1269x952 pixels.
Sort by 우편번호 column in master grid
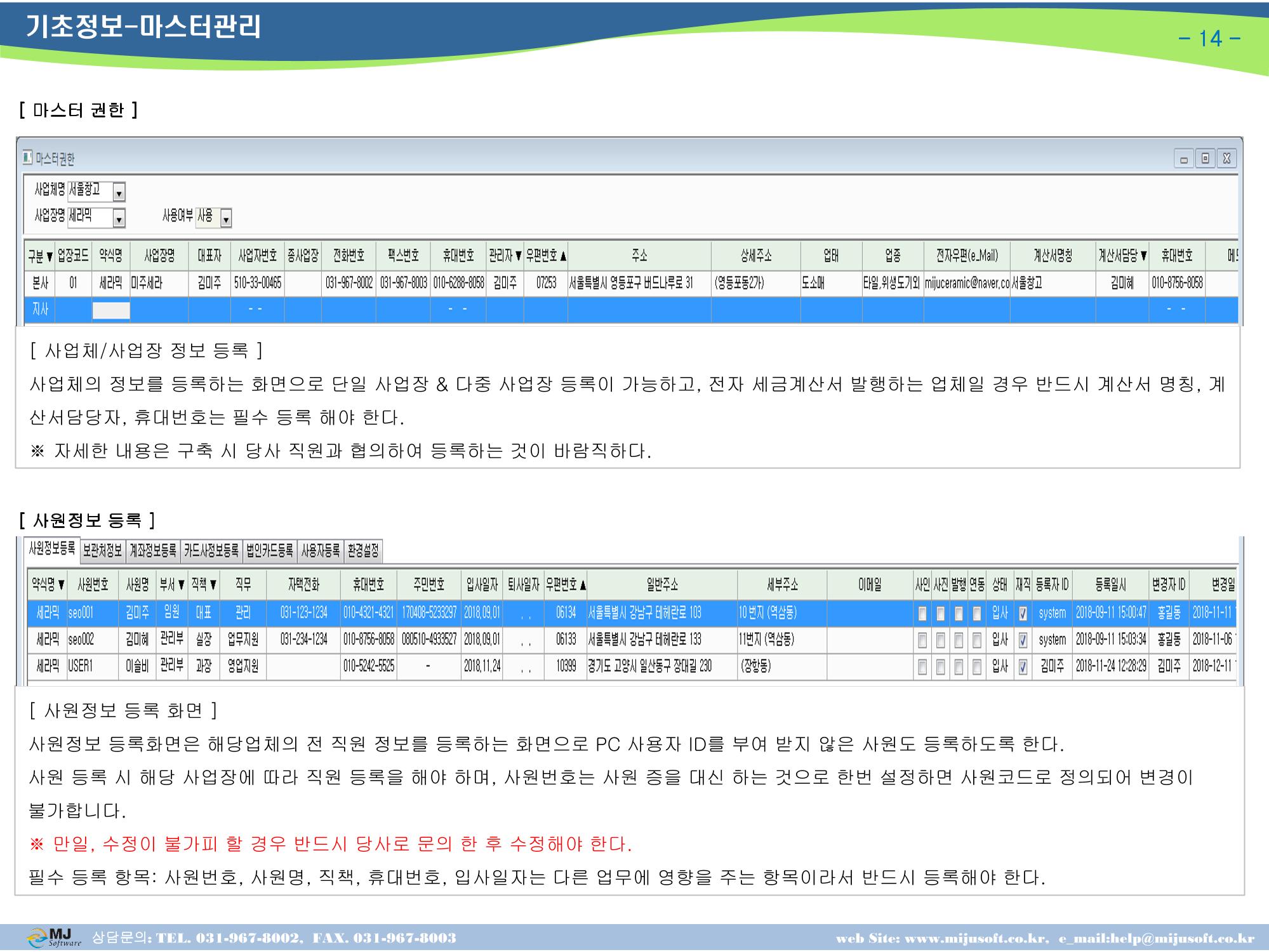coord(546,256)
